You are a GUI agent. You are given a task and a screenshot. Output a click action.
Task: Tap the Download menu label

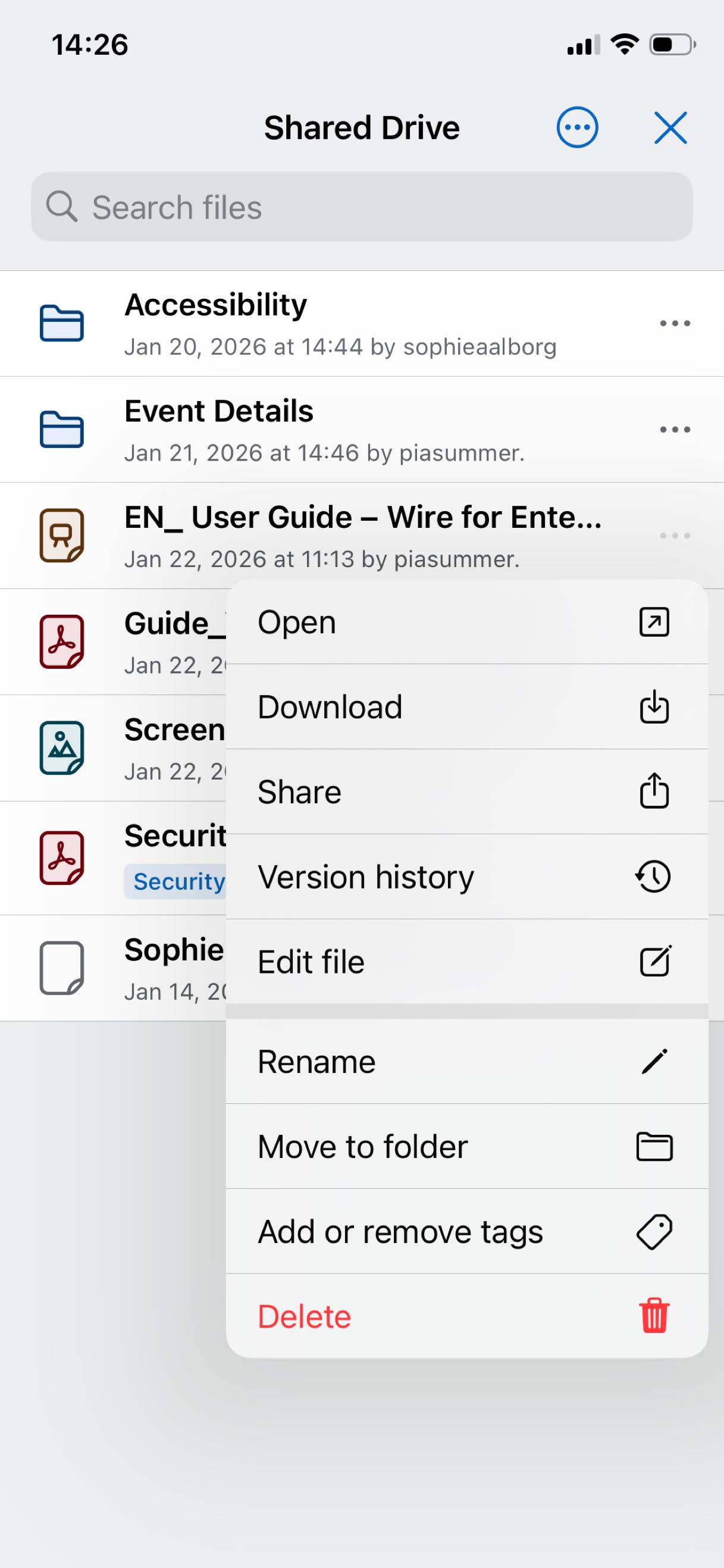coord(330,707)
